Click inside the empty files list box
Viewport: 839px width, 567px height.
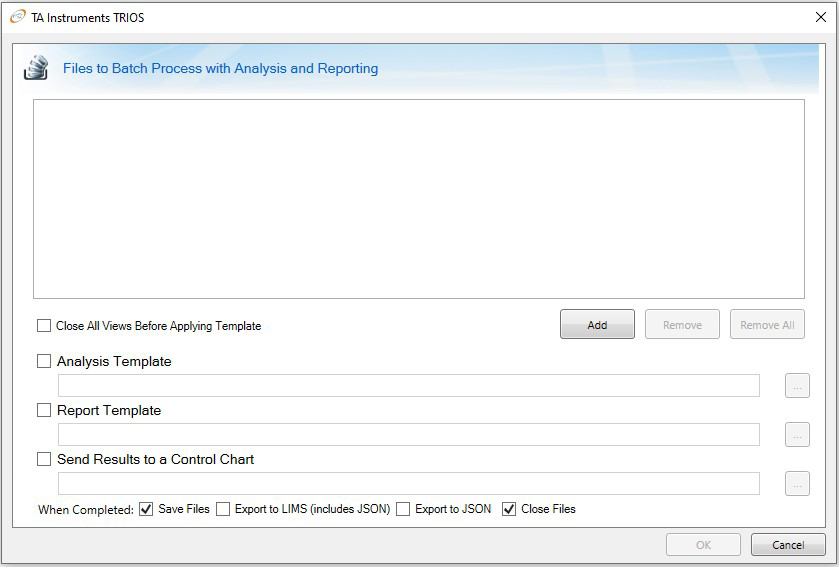point(419,199)
